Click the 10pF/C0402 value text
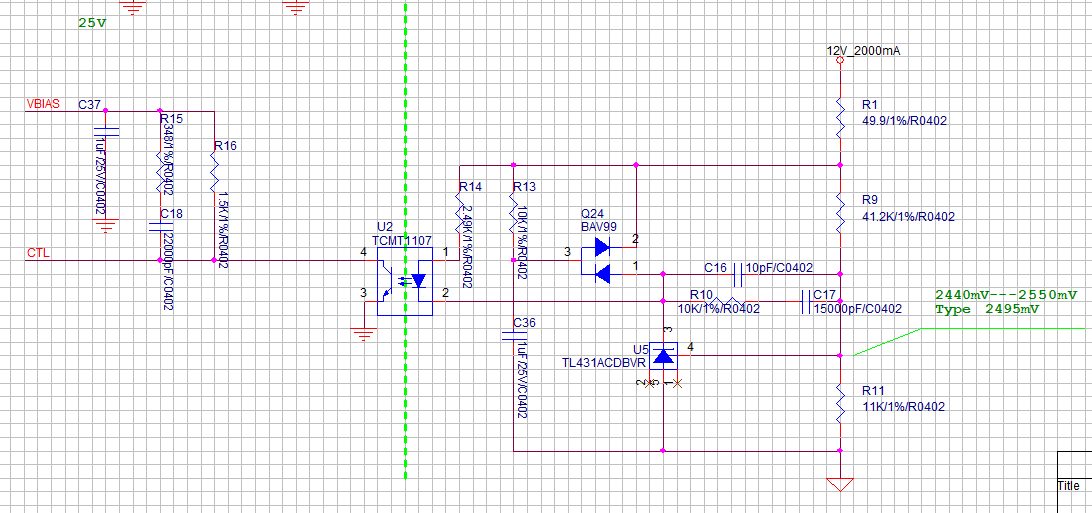 779,267
